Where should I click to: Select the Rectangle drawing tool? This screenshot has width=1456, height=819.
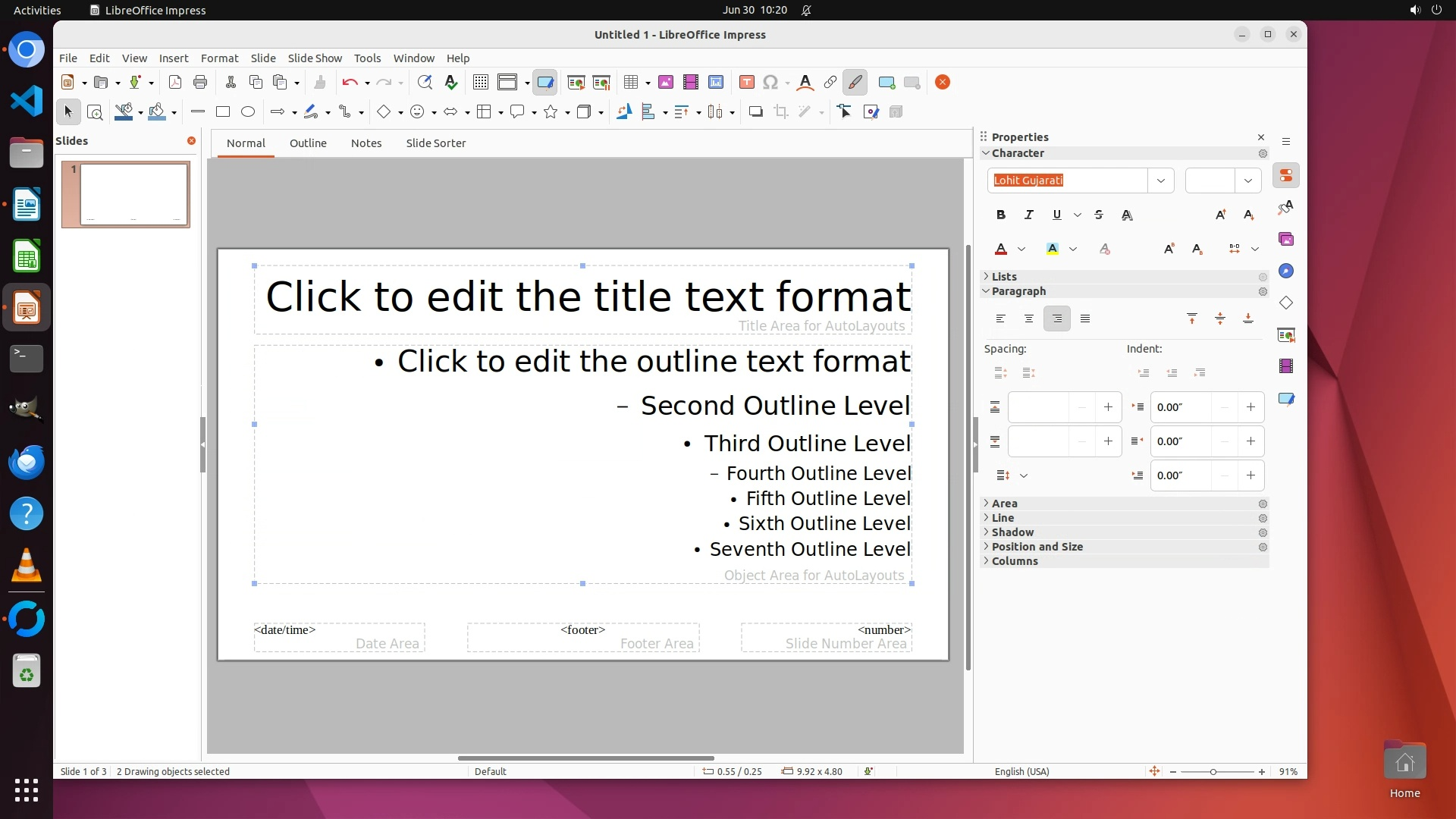(x=223, y=112)
